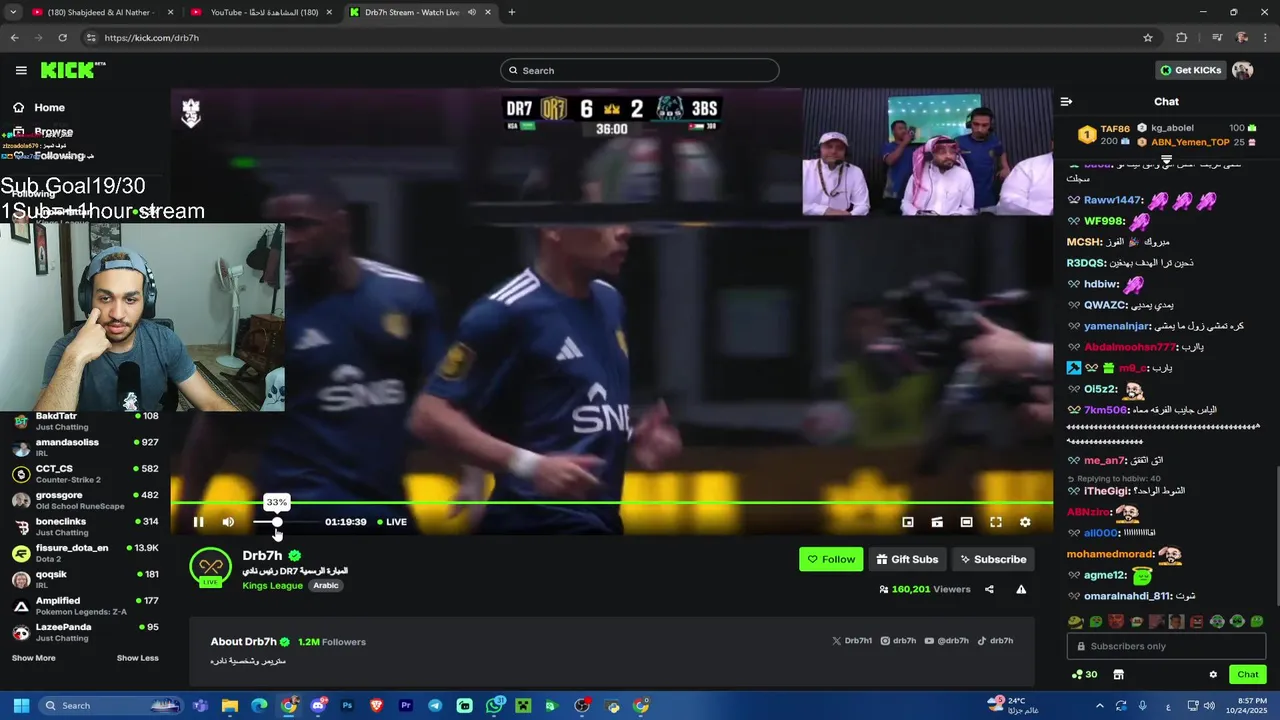This screenshot has width=1280, height=720.
Task: Click the Kick search field
Action: 640,70
